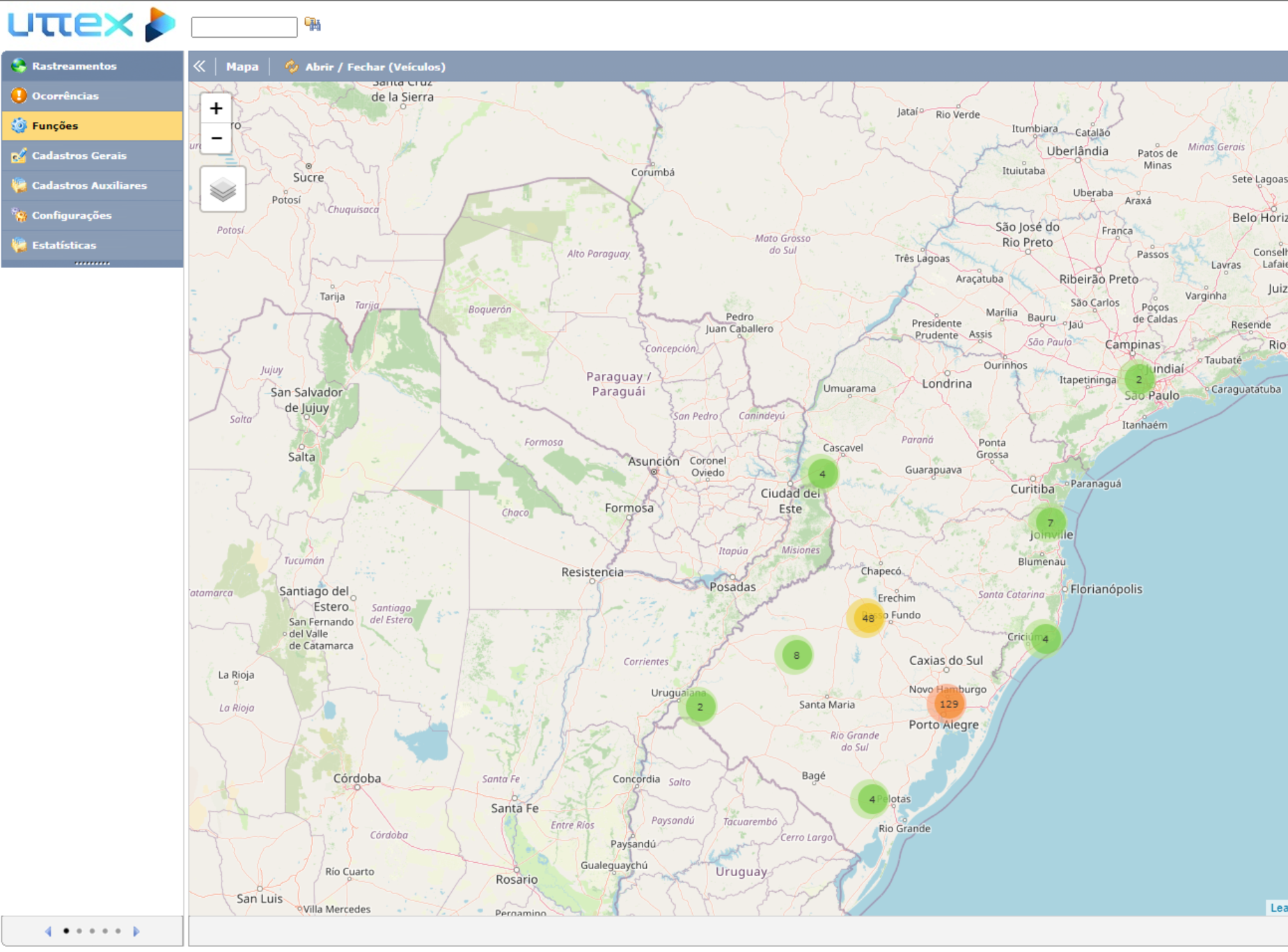Click the Cadastros Auxiliares icon
The height and width of the screenshot is (952, 1288).
tap(19, 186)
